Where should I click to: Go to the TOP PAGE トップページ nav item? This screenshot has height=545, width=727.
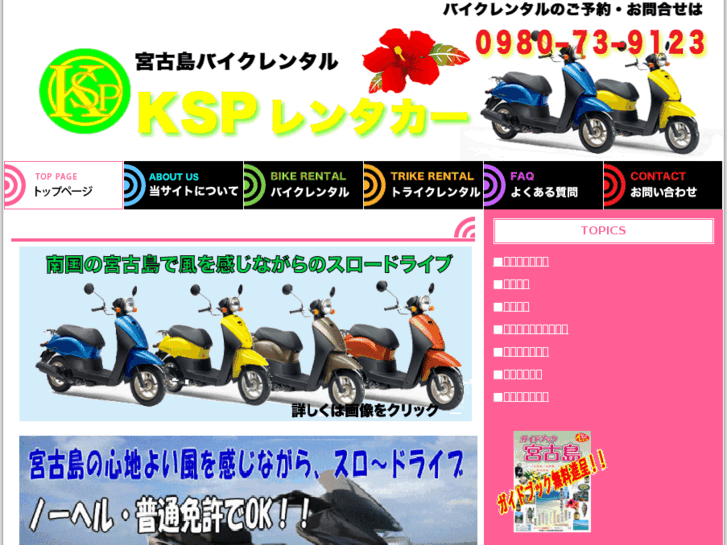64,185
